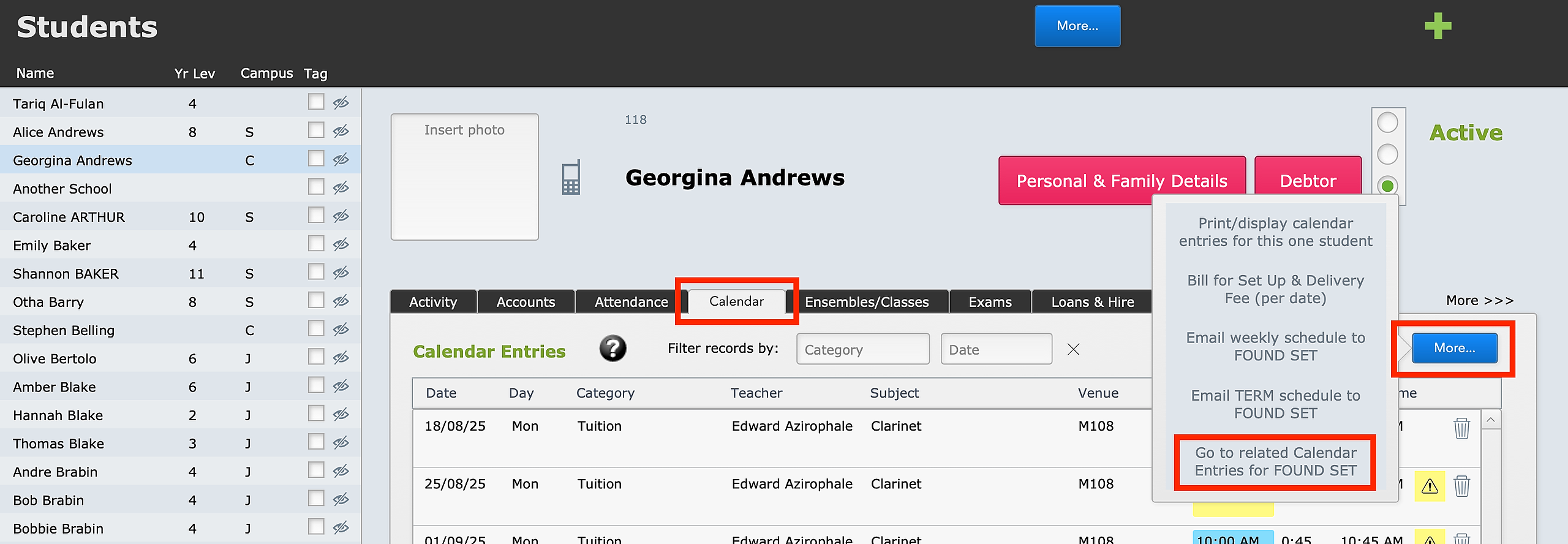The image size is (1568, 544).
Task: Click the eye-slash icon for Shannon BAKER
Action: tap(341, 272)
